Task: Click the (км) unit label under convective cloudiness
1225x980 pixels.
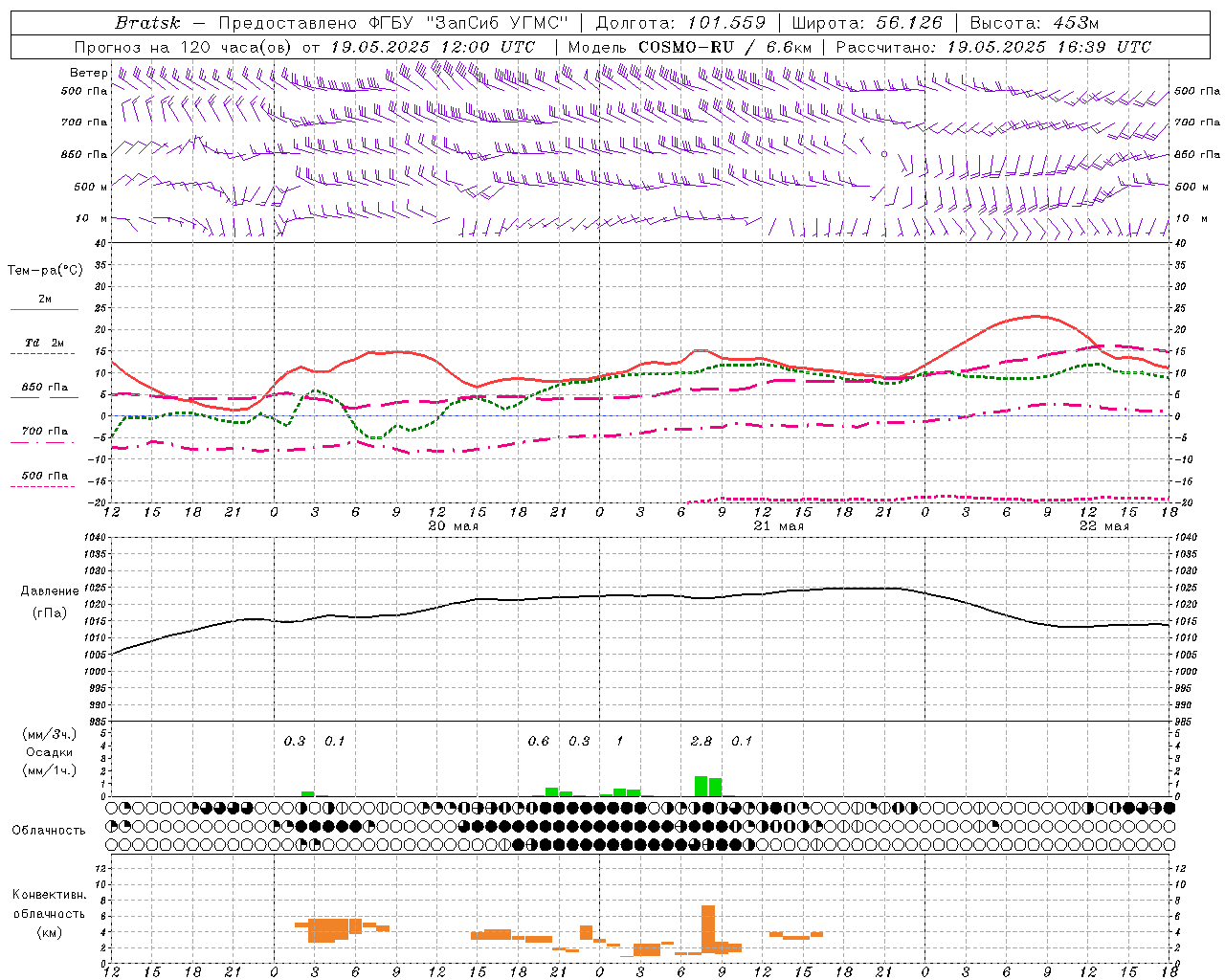Action: click(x=49, y=931)
